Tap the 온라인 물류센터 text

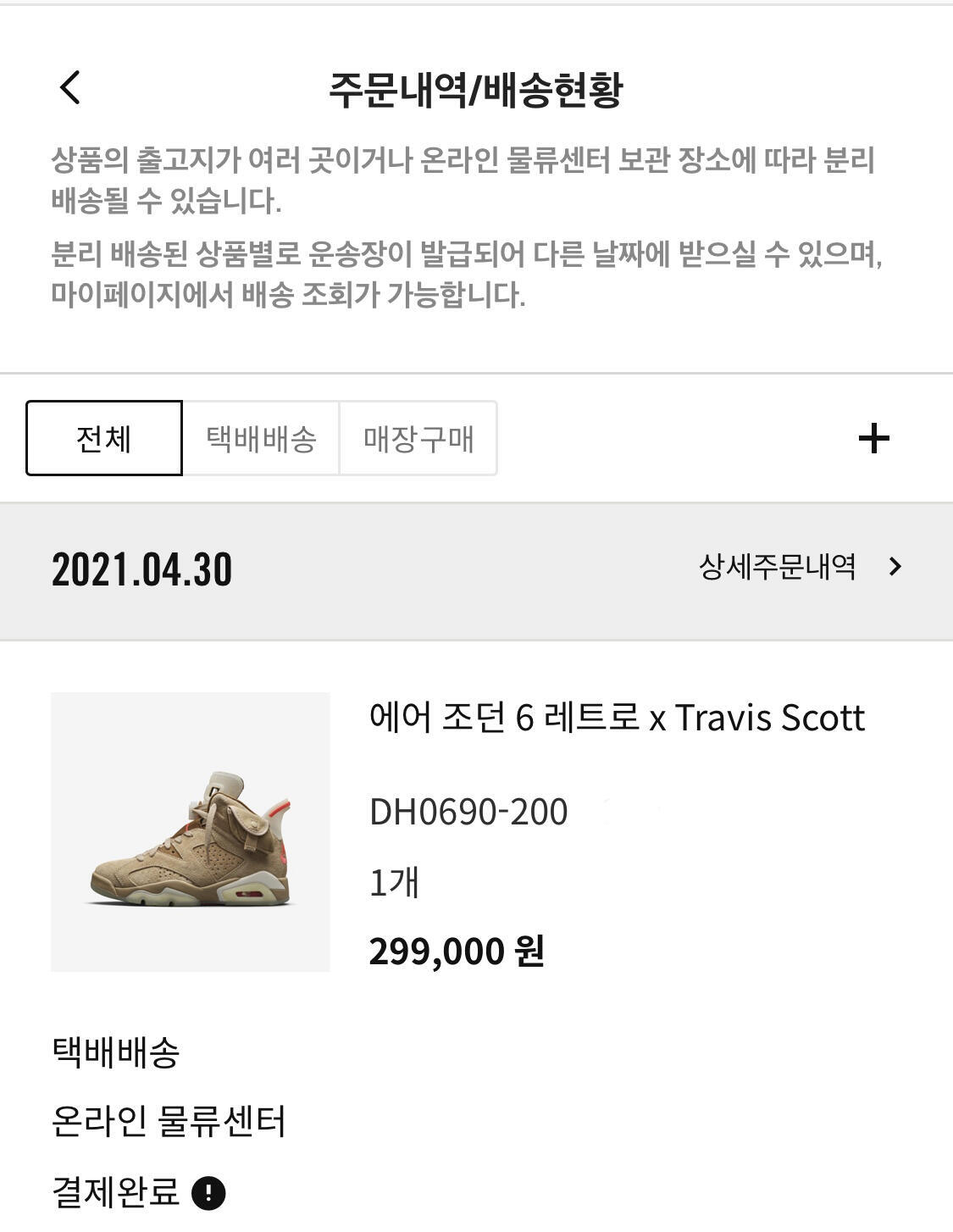[169, 1122]
